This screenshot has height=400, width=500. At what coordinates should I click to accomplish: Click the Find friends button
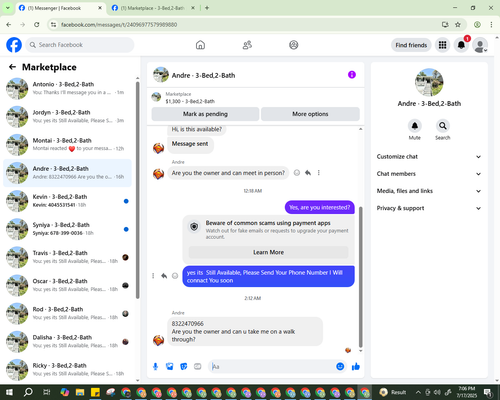point(411,45)
